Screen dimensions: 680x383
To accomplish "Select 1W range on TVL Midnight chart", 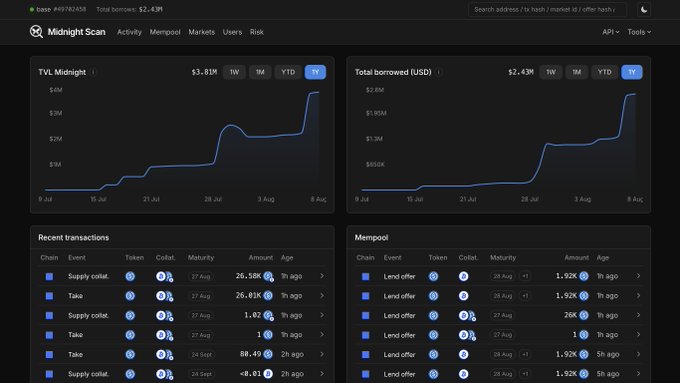I will click(234, 72).
